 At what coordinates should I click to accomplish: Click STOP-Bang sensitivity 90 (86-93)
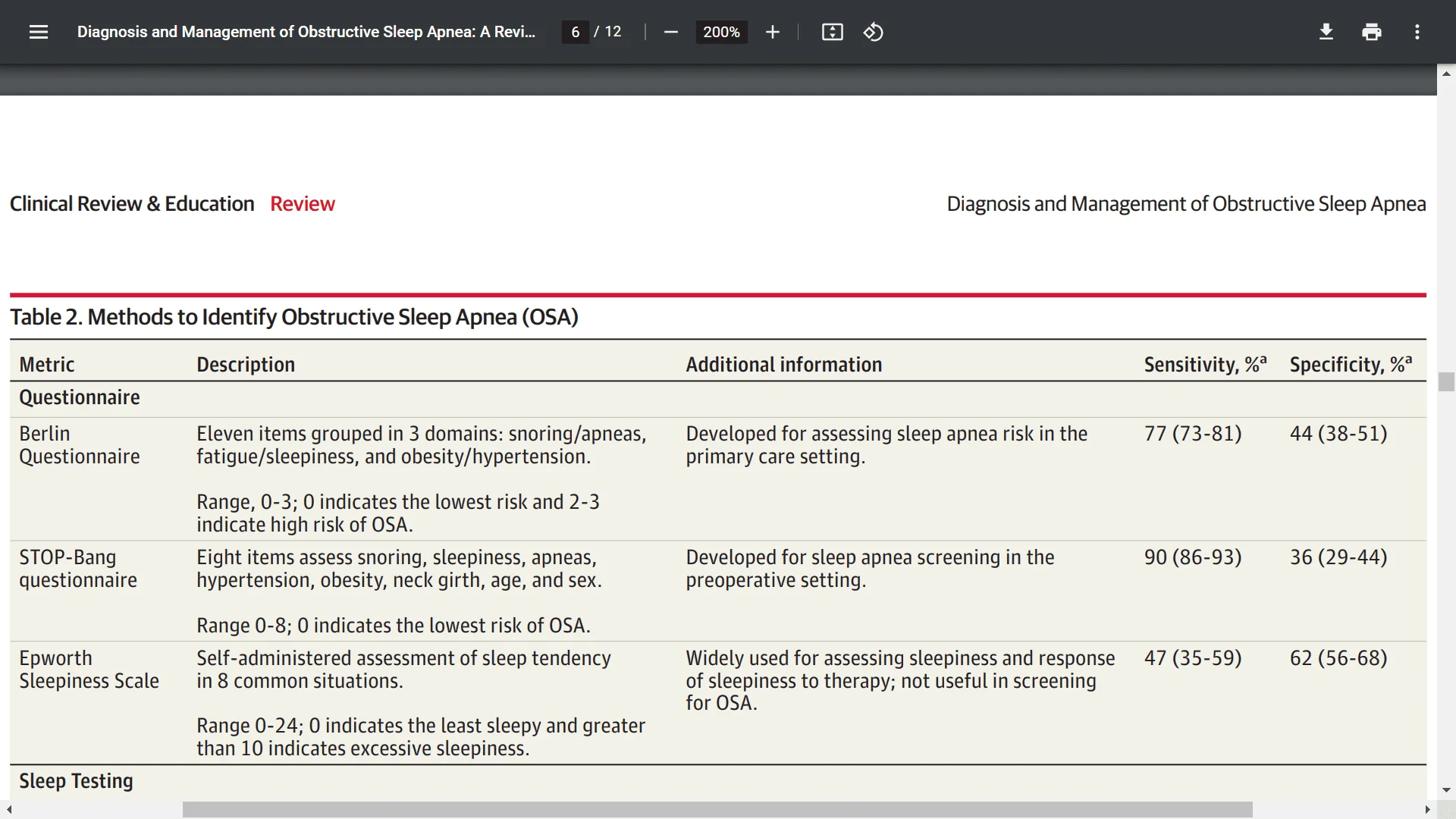click(1193, 557)
